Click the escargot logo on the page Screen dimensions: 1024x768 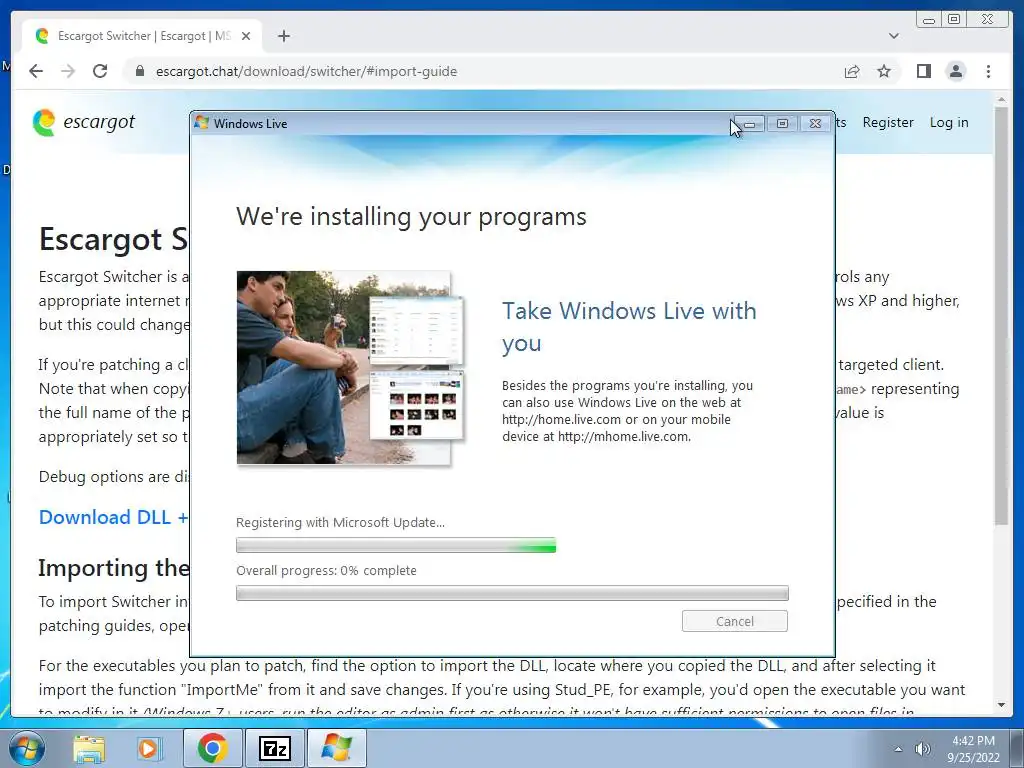point(84,122)
